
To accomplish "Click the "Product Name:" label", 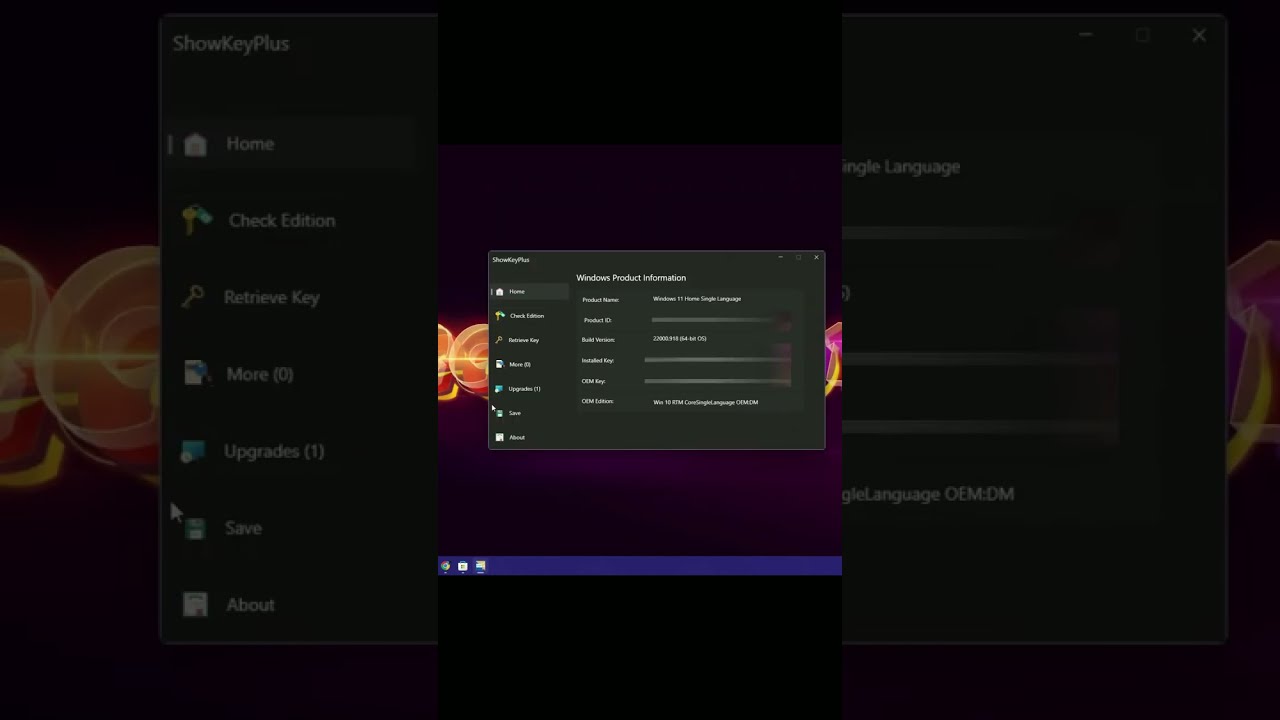I will point(601,300).
